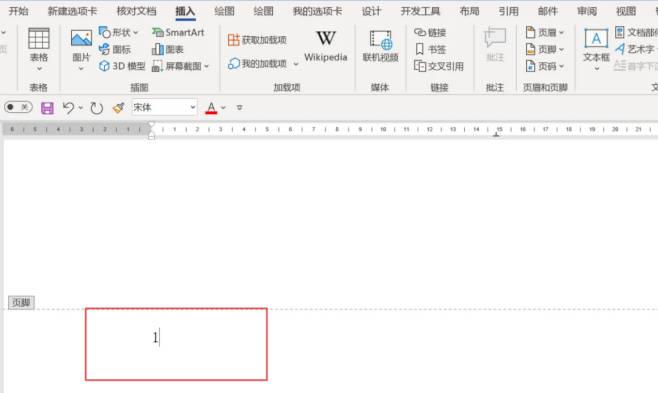Toggle the AutoSave switch off/on
This screenshot has height=393, width=658.
point(18,107)
